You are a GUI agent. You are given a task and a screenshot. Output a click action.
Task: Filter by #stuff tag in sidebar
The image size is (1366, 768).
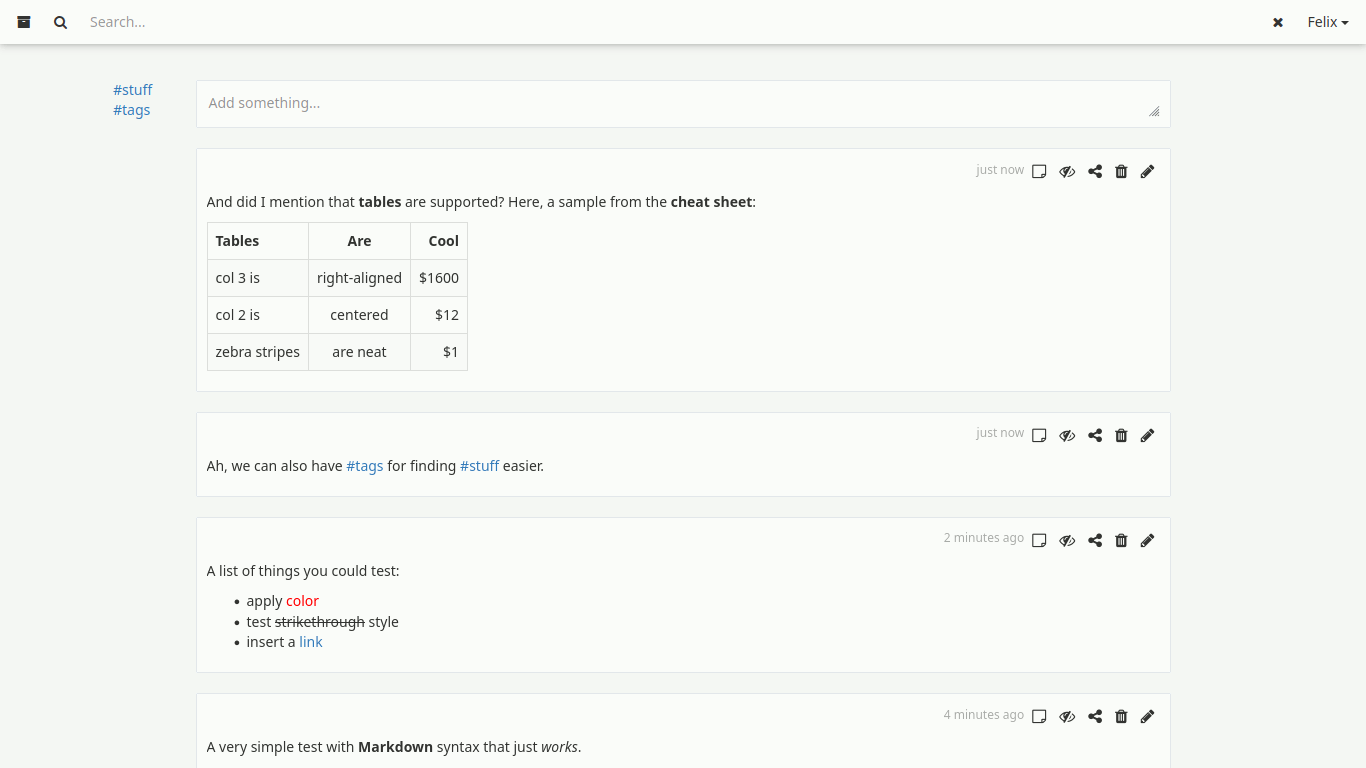[133, 90]
